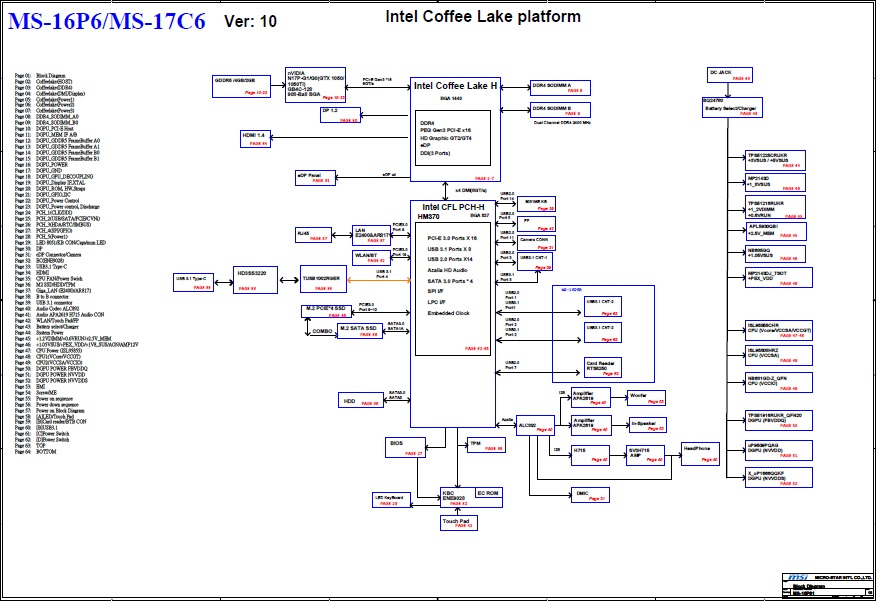Select the Card Reader block
This screenshot has height=601, width=880.
tap(603, 366)
